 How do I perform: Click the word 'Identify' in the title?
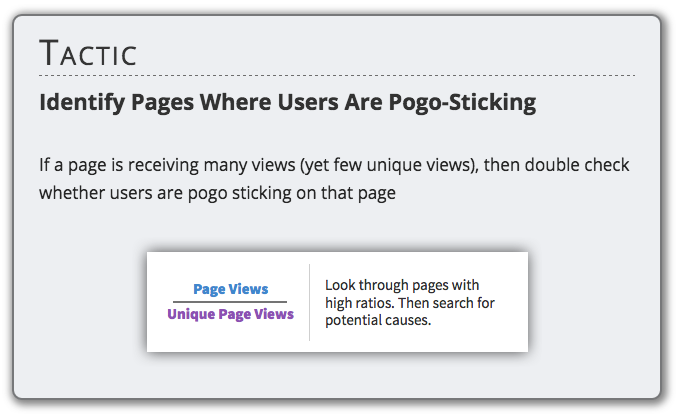point(82,103)
